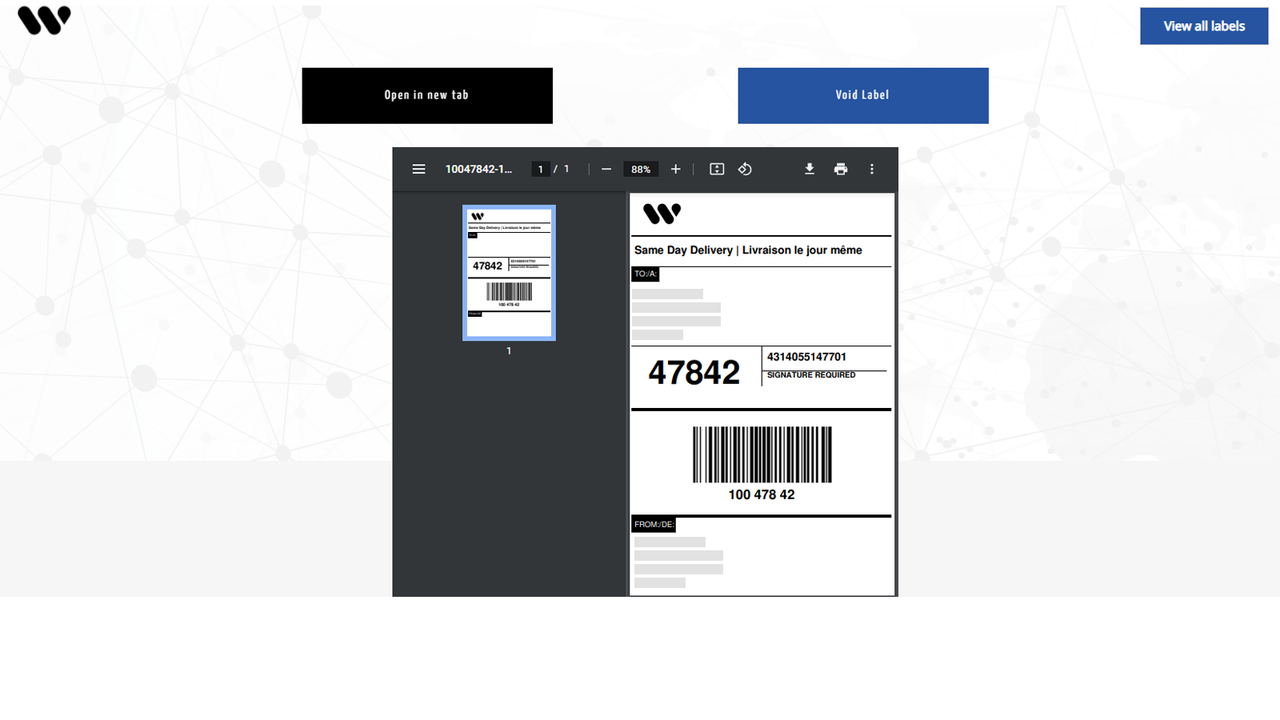Select the current zoom percentage display
Image resolution: width=1280 pixels, height=720 pixels.
coord(640,169)
